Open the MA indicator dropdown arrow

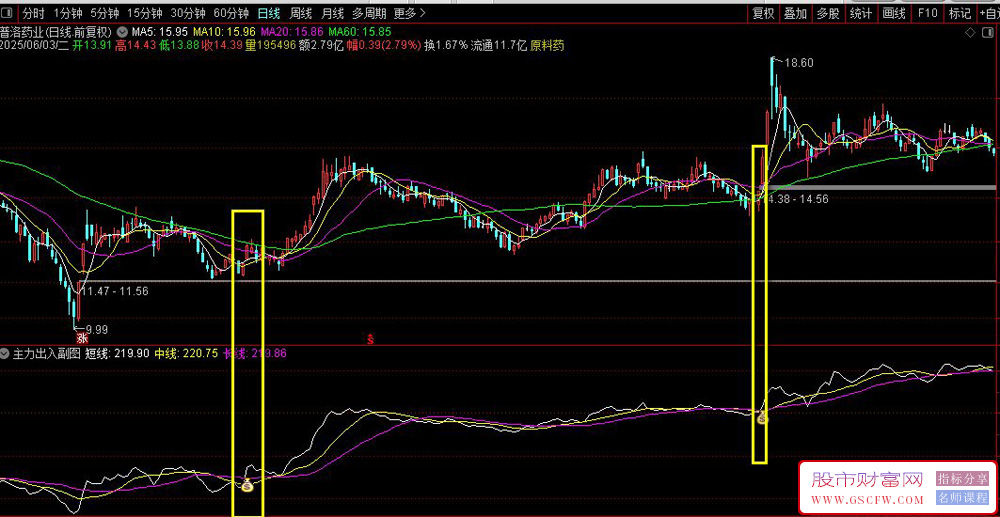(x=123, y=31)
